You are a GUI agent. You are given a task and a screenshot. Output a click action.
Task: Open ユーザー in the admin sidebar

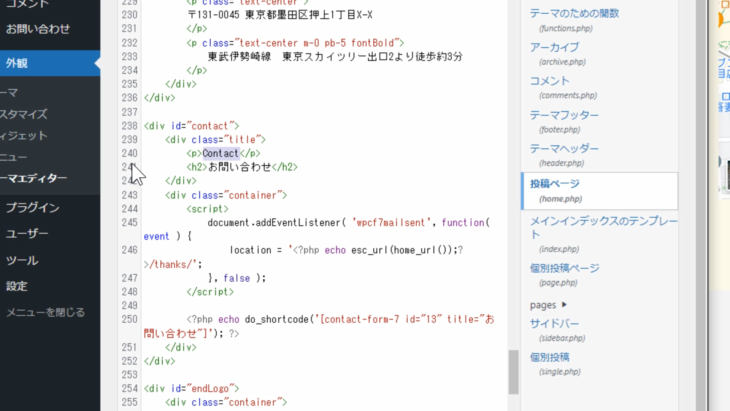click(x=27, y=234)
